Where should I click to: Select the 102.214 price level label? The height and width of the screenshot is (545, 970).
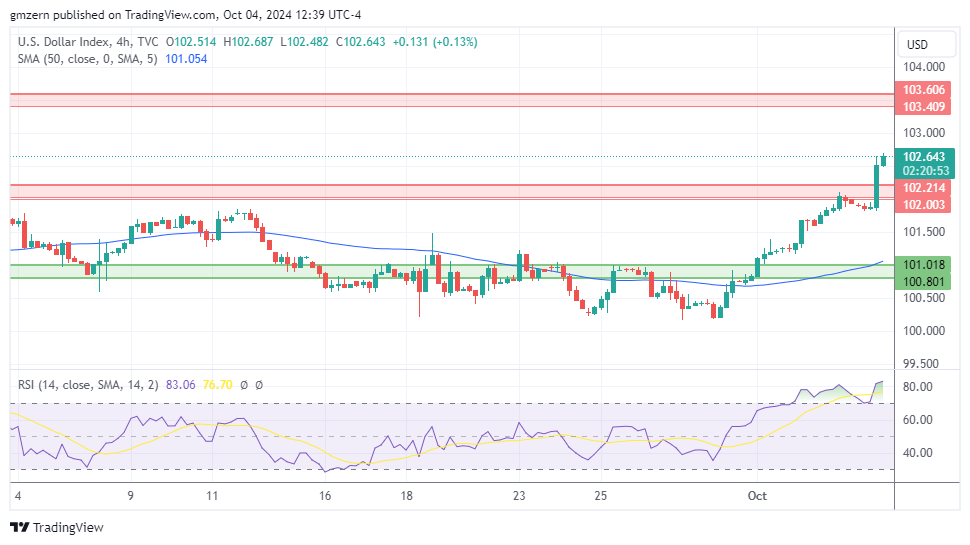pos(924,188)
